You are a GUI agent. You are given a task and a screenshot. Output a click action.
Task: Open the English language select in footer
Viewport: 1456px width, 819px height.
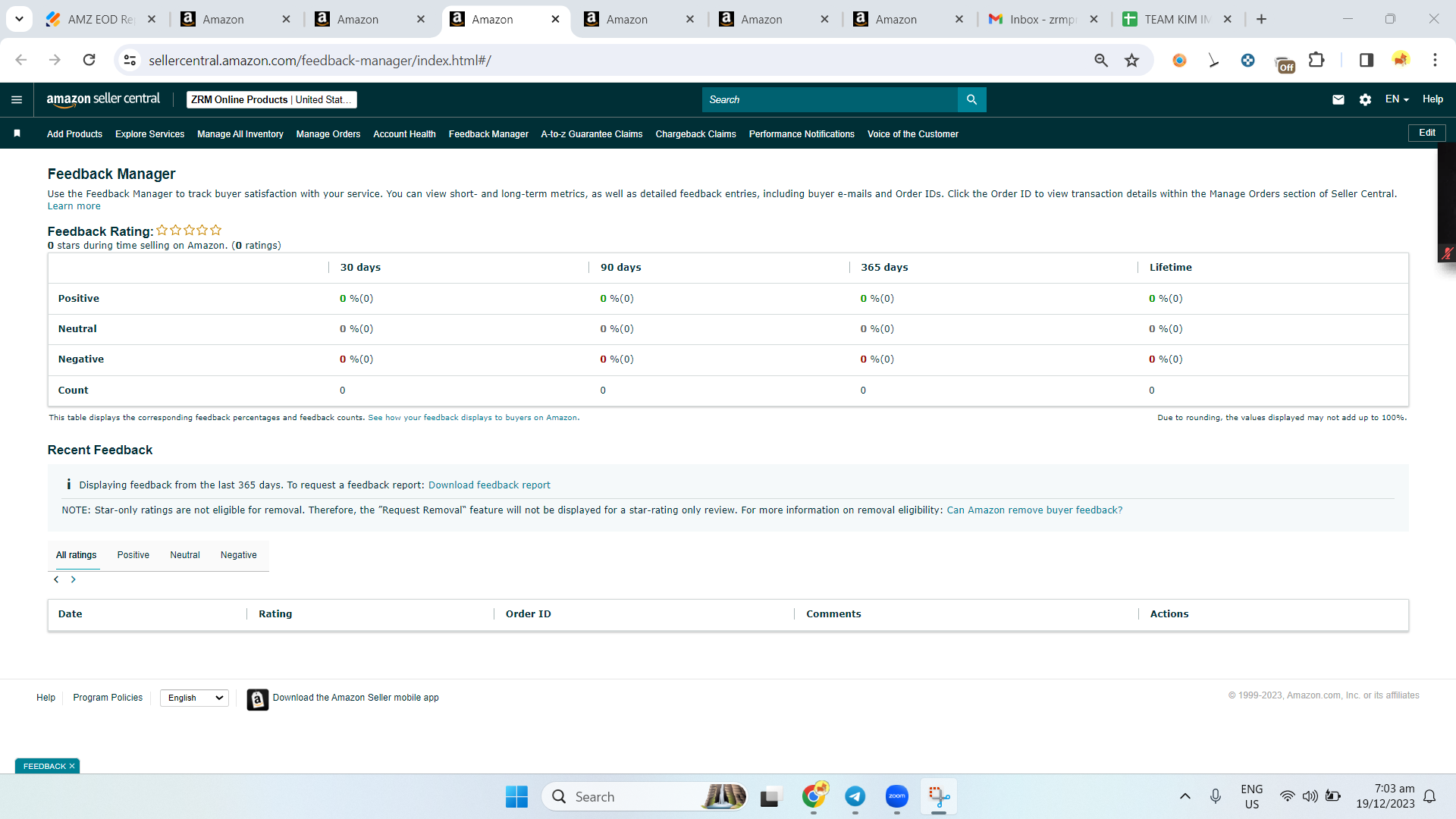tap(194, 698)
